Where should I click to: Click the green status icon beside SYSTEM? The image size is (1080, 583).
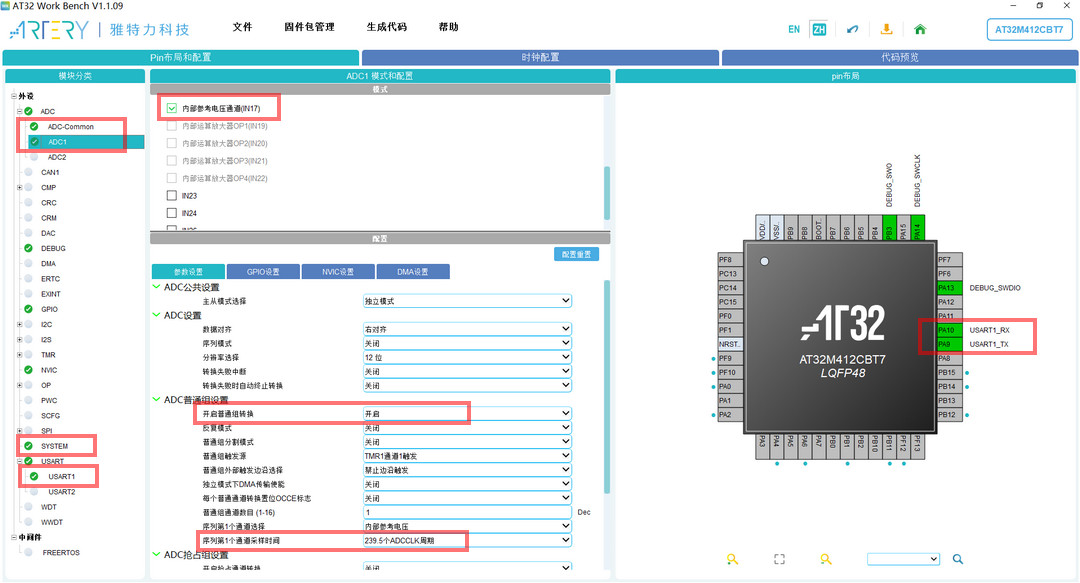[28, 446]
